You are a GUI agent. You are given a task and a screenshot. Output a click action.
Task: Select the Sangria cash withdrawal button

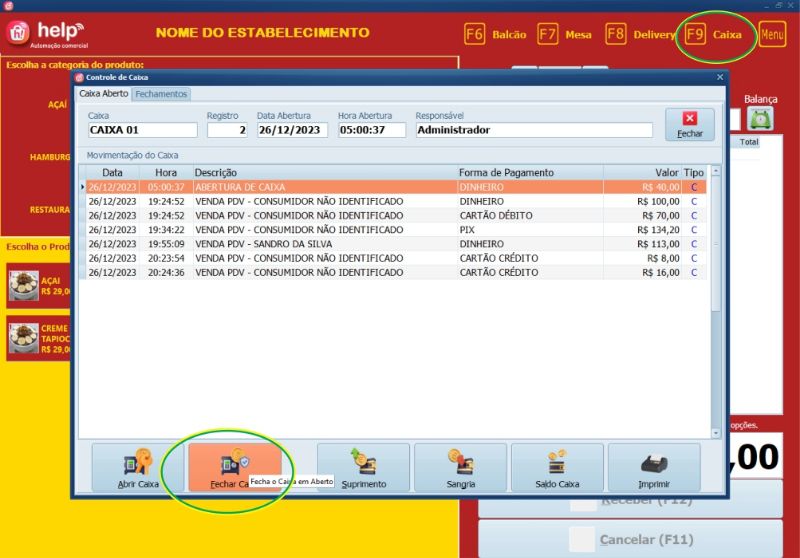coord(460,468)
